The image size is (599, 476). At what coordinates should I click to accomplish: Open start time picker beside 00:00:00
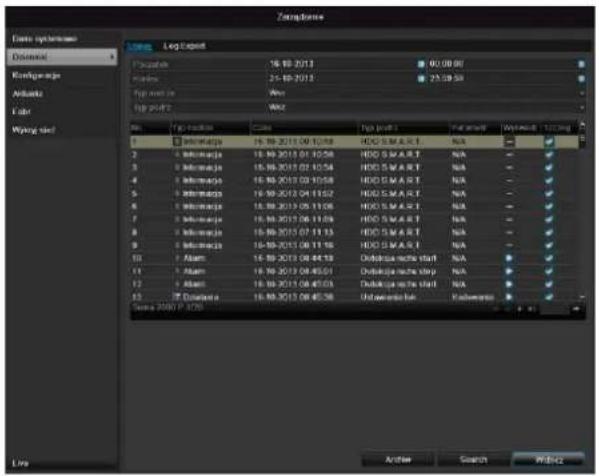pyautogui.click(x=581, y=64)
